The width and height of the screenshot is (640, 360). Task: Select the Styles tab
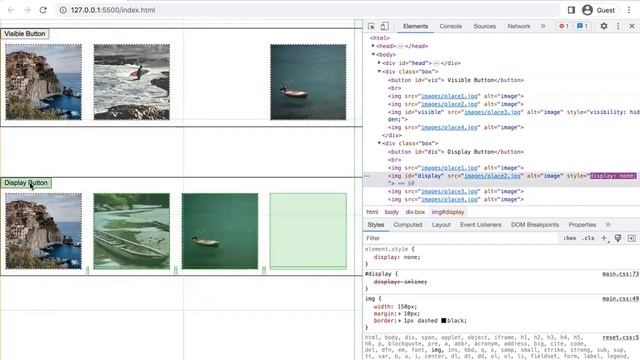coord(376,225)
